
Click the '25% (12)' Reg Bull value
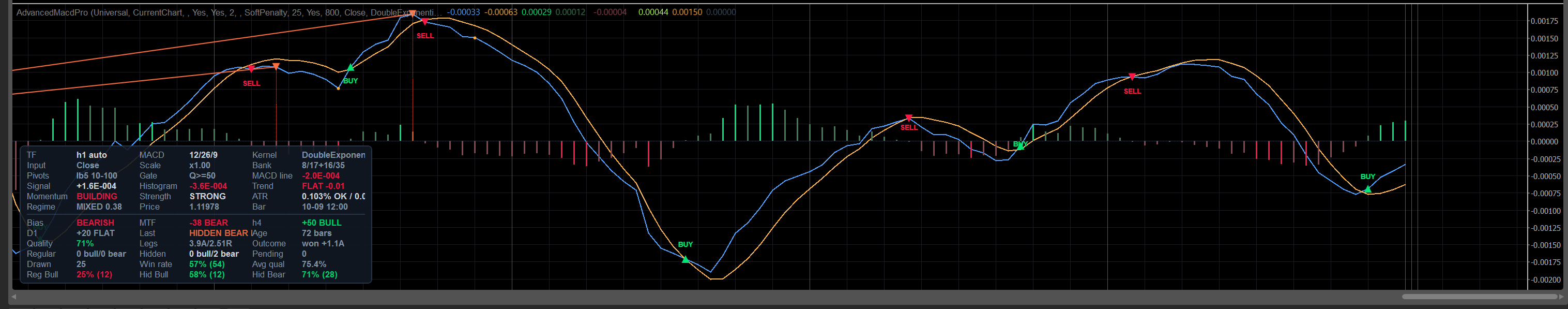coord(94,274)
